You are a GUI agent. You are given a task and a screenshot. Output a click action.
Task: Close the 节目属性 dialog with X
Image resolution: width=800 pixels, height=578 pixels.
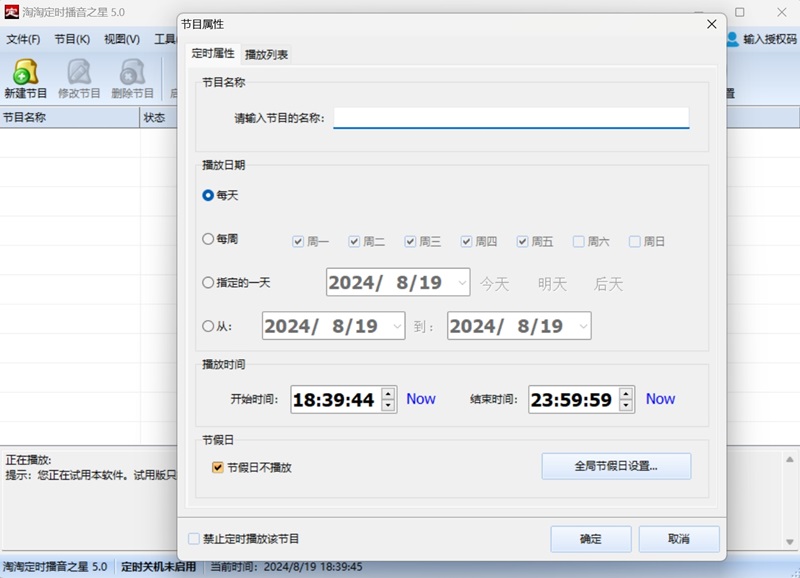pyautogui.click(x=712, y=23)
